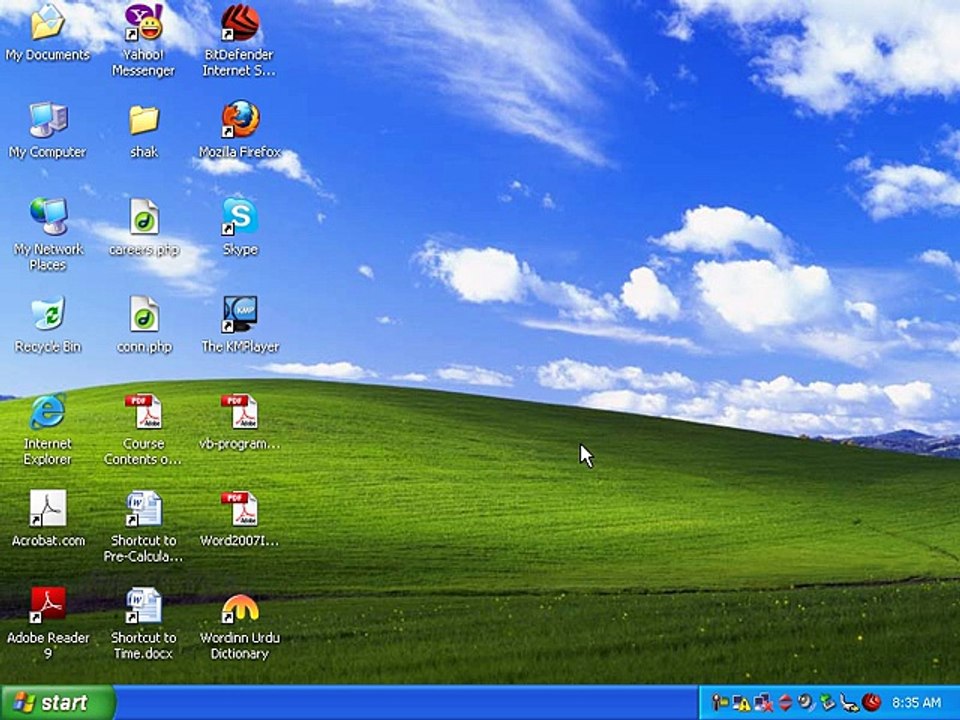This screenshot has height=720, width=960.
Task: Click the network warning tray icon
Action: pyautogui.click(x=742, y=702)
